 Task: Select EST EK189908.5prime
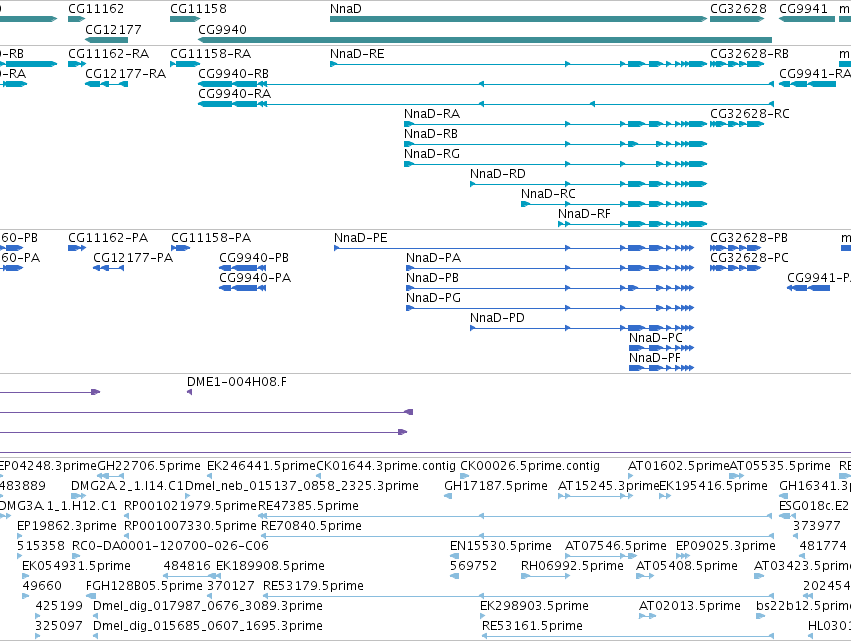219,576
